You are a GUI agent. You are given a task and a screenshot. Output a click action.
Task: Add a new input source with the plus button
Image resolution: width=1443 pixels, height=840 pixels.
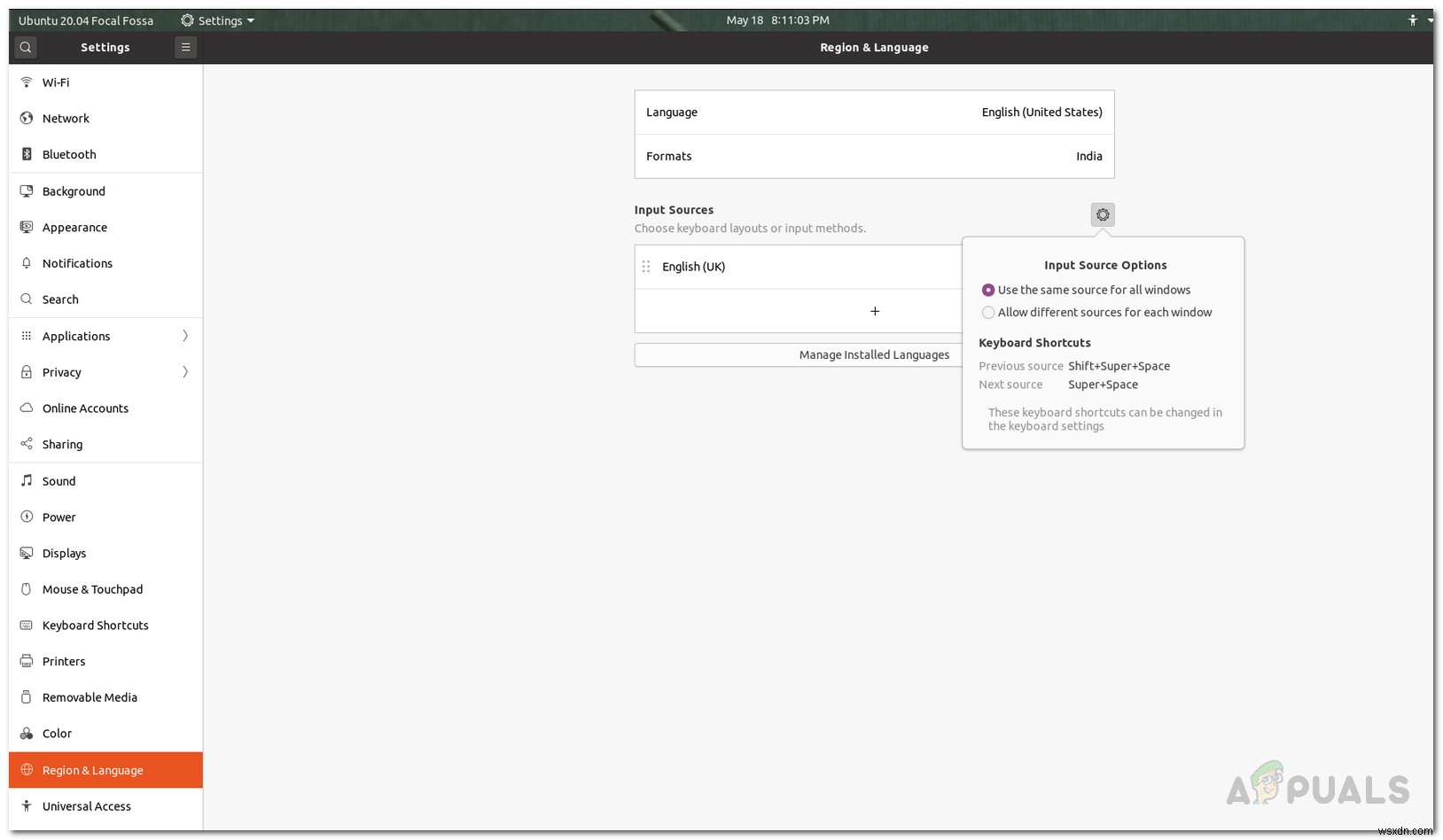coord(874,311)
